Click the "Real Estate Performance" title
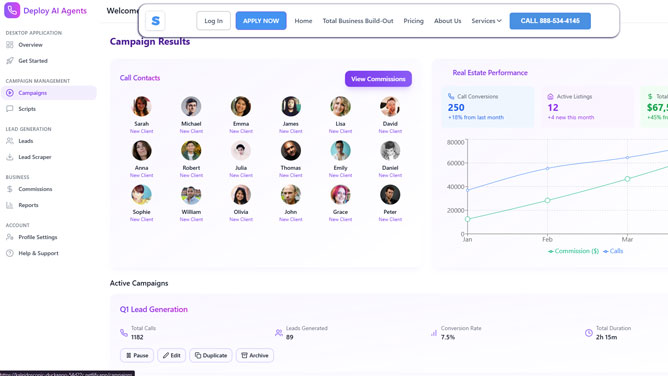Screen dimensions: 668x376 pos(490,73)
